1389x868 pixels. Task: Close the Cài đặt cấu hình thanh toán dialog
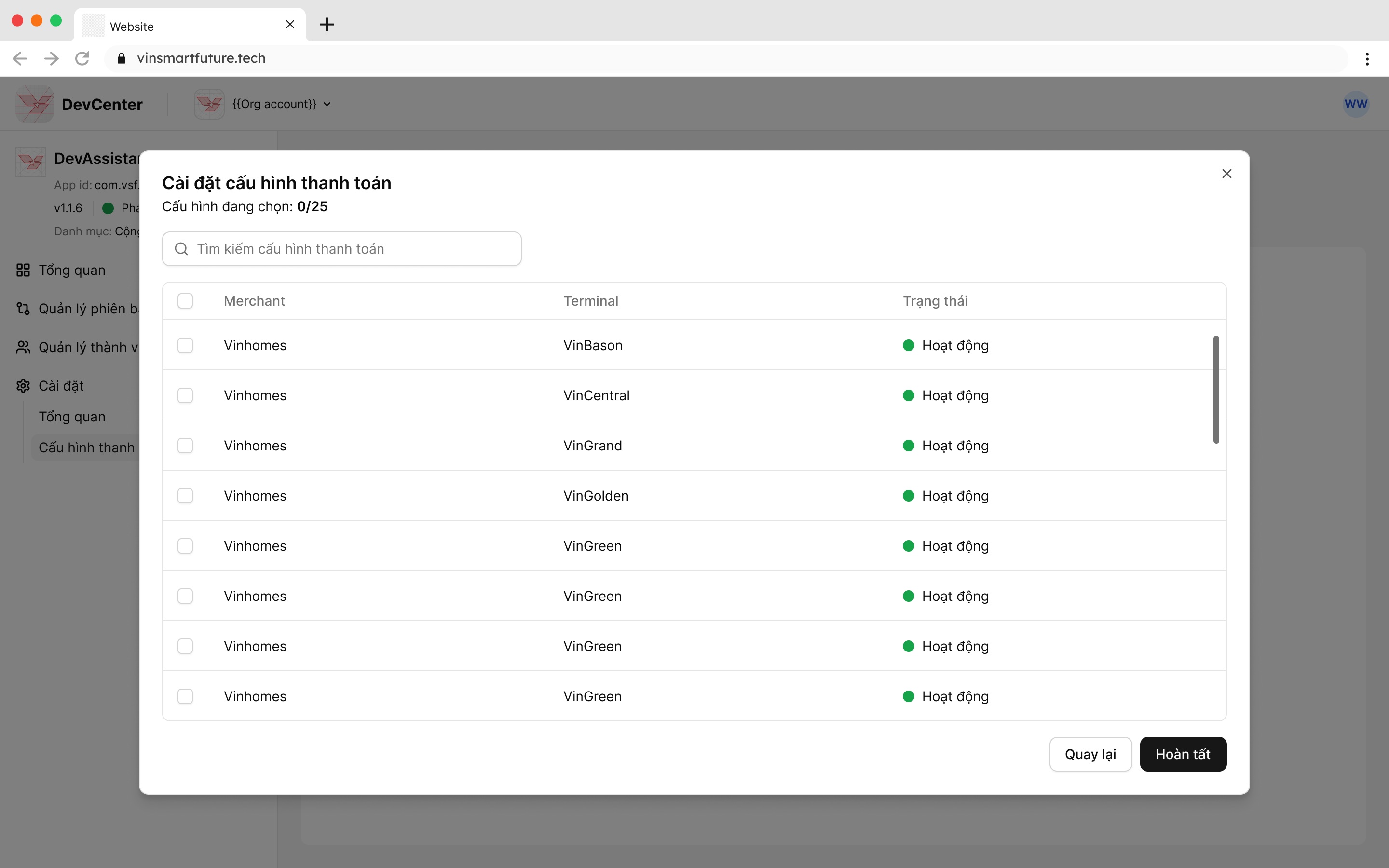pyautogui.click(x=1226, y=174)
